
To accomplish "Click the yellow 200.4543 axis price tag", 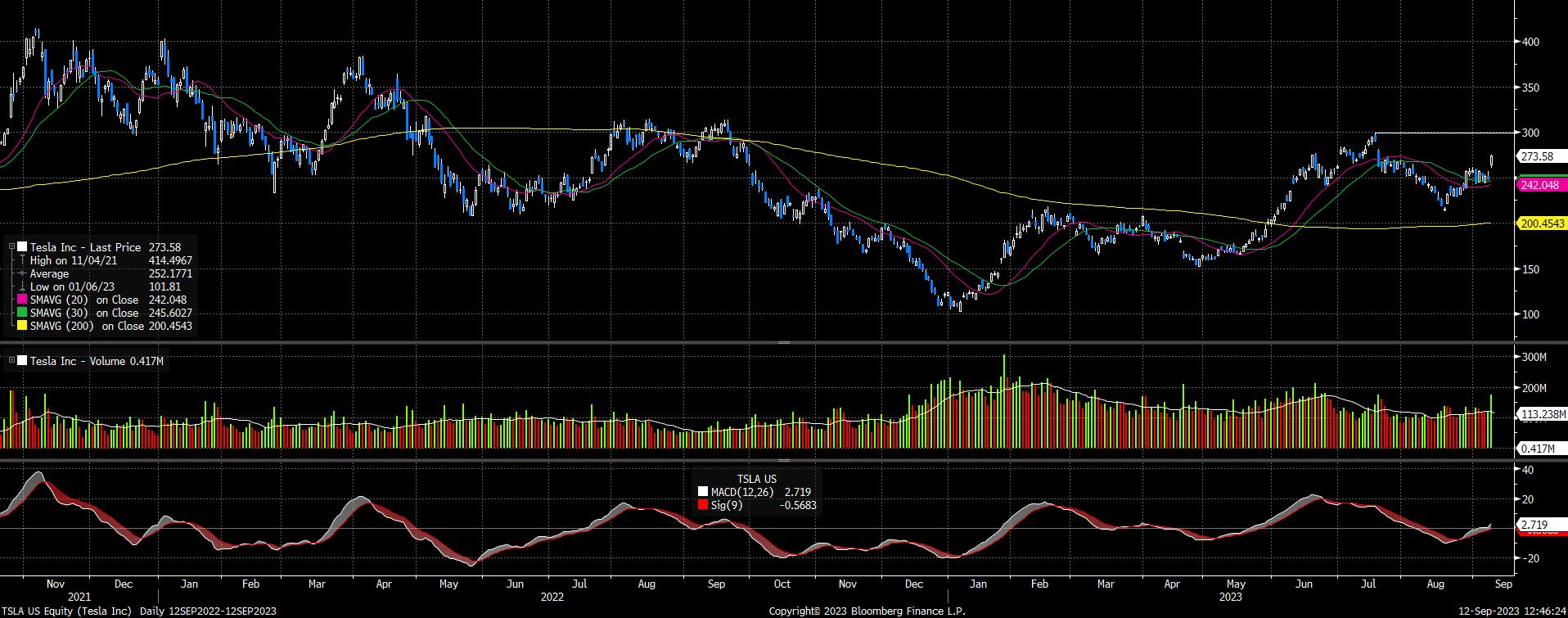I will [x=1541, y=223].
